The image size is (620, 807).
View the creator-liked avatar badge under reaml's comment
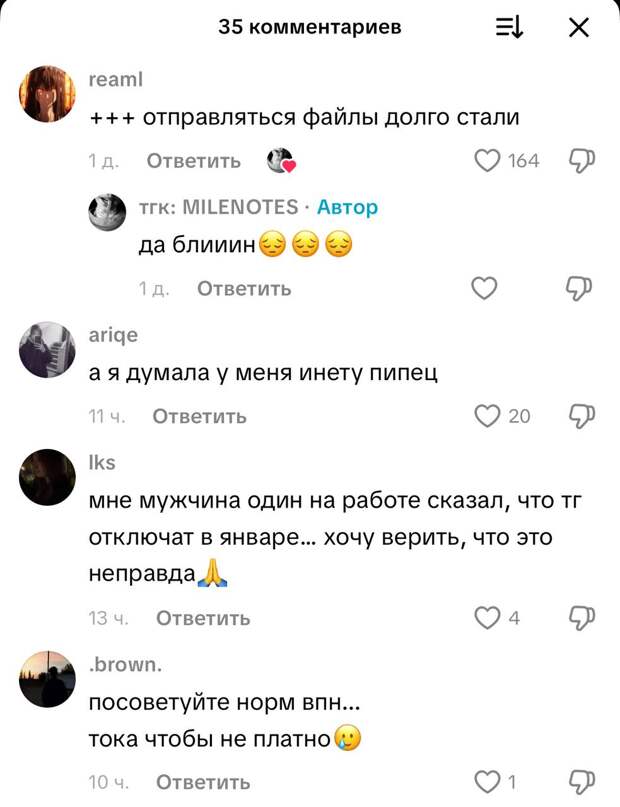click(281, 161)
